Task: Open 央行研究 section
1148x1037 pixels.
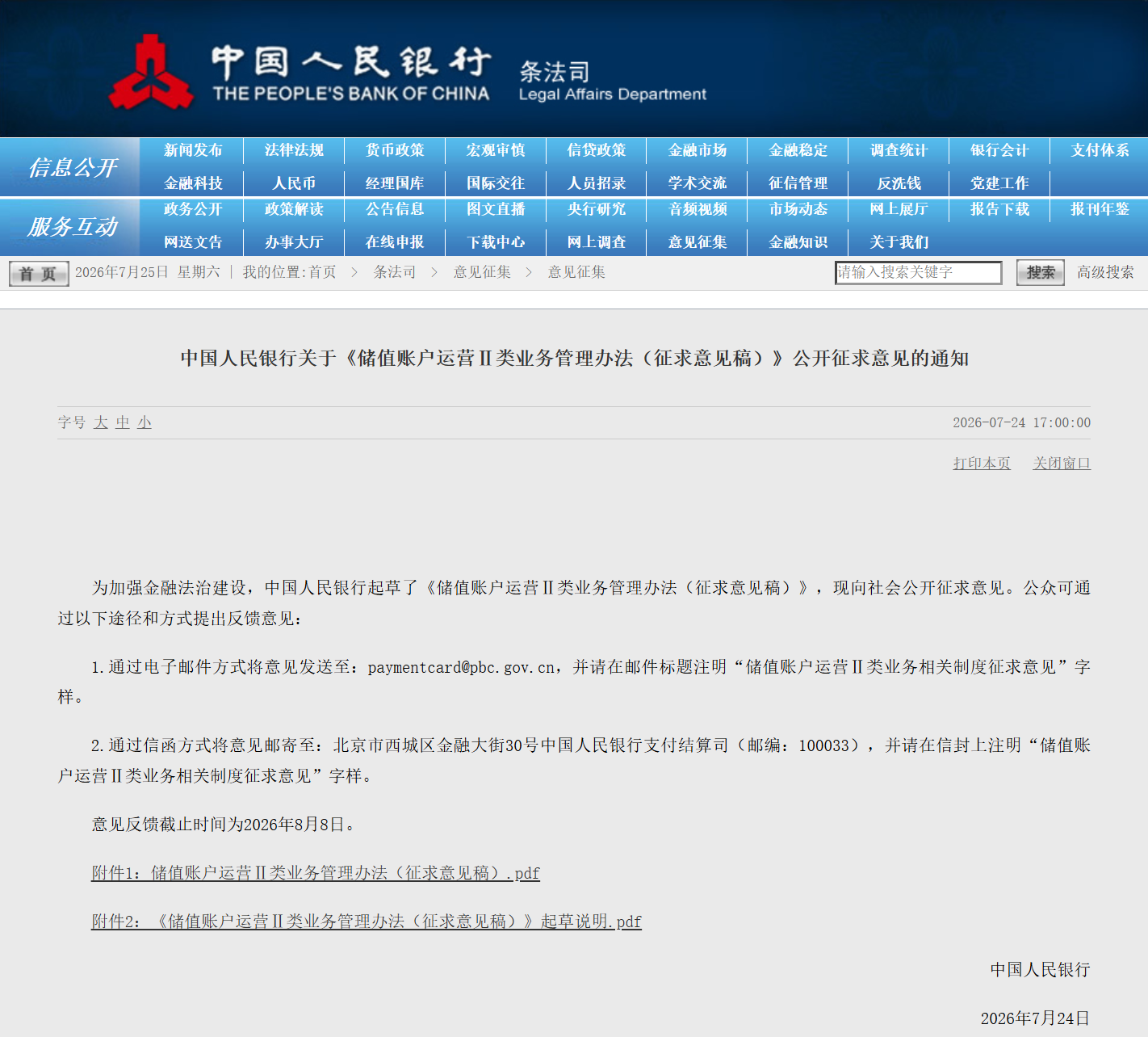Action: 597,209
